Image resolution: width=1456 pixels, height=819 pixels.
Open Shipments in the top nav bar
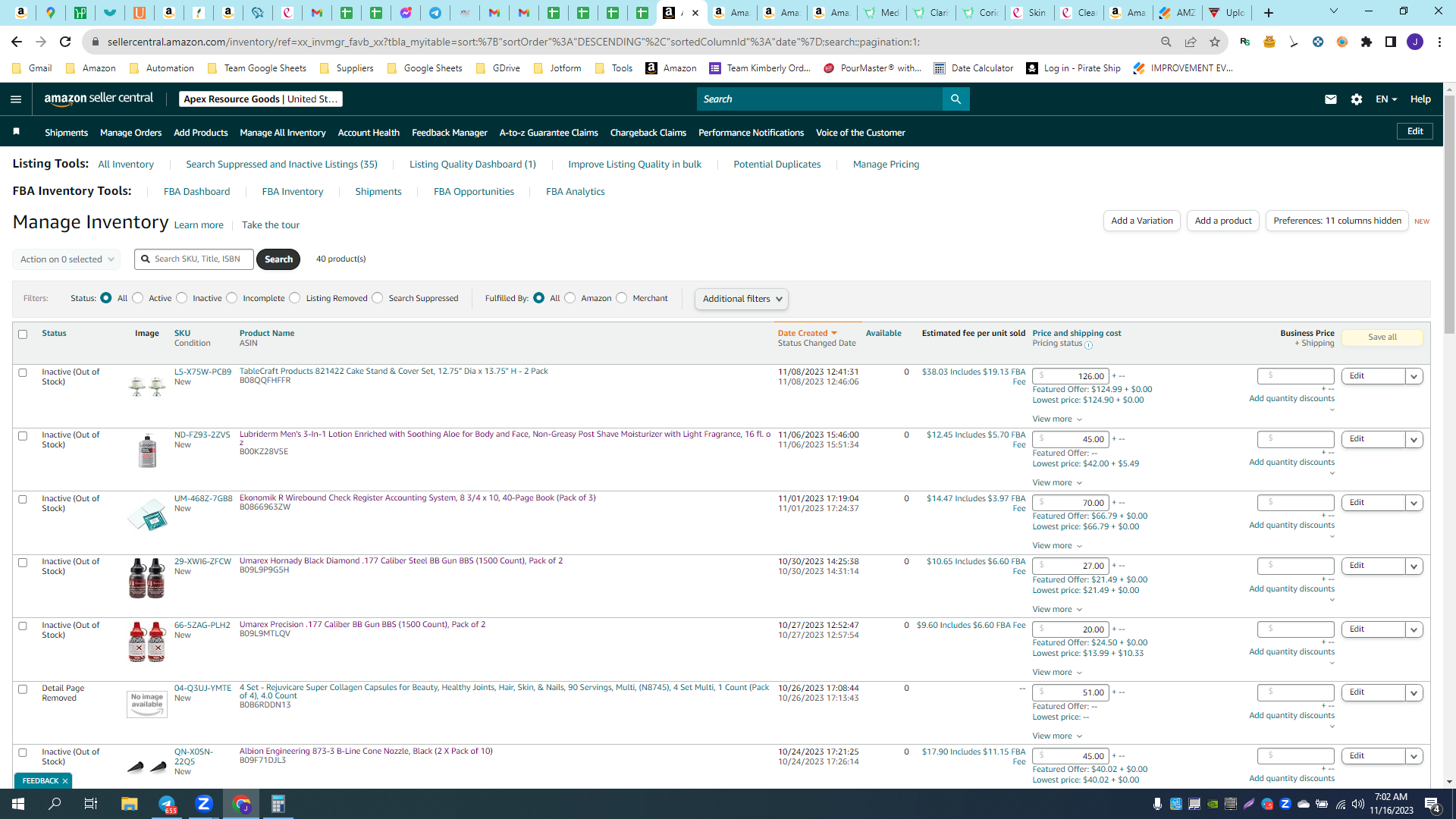66,133
